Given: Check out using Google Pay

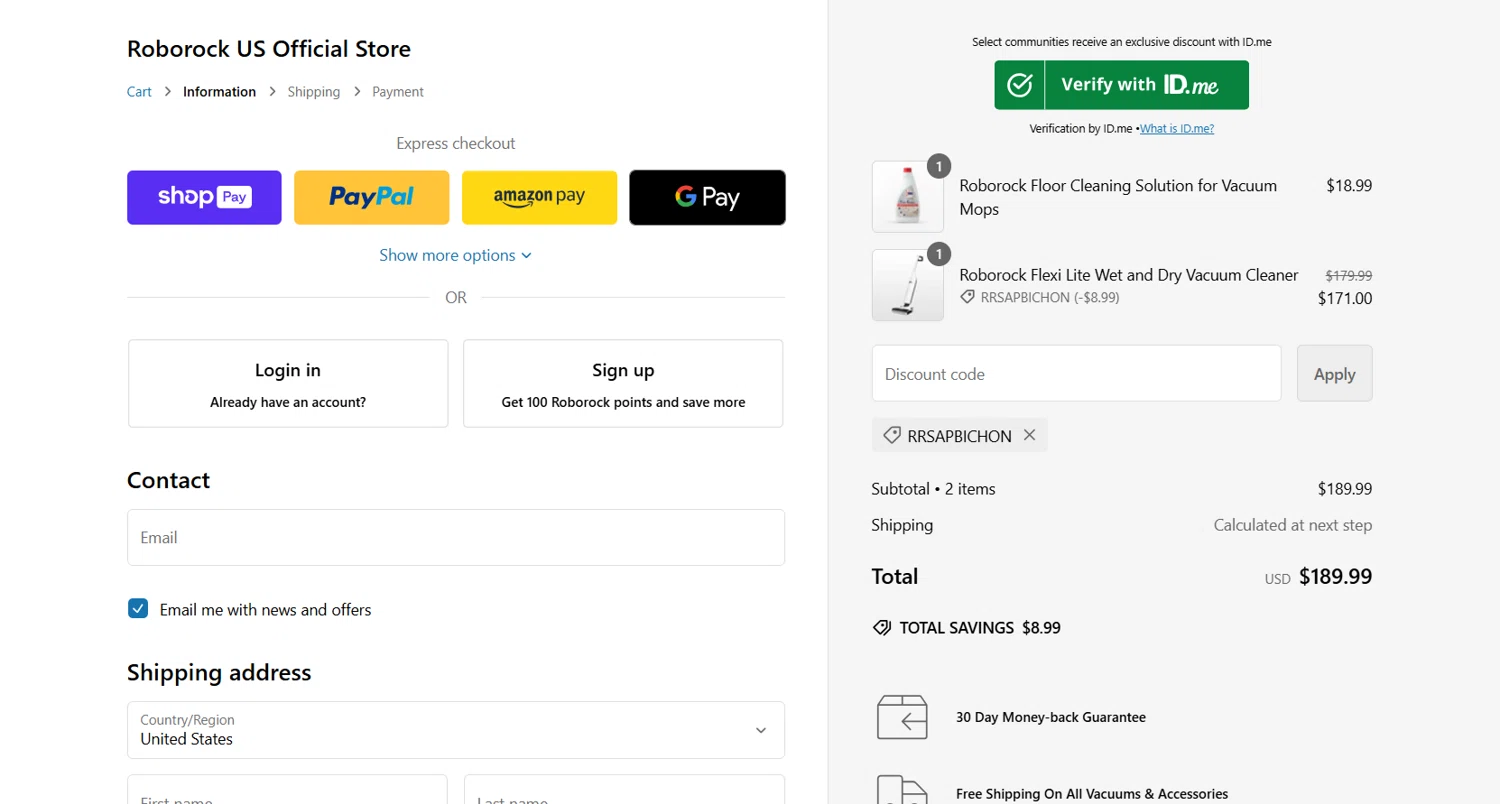Looking at the screenshot, I should (x=707, y=197).
